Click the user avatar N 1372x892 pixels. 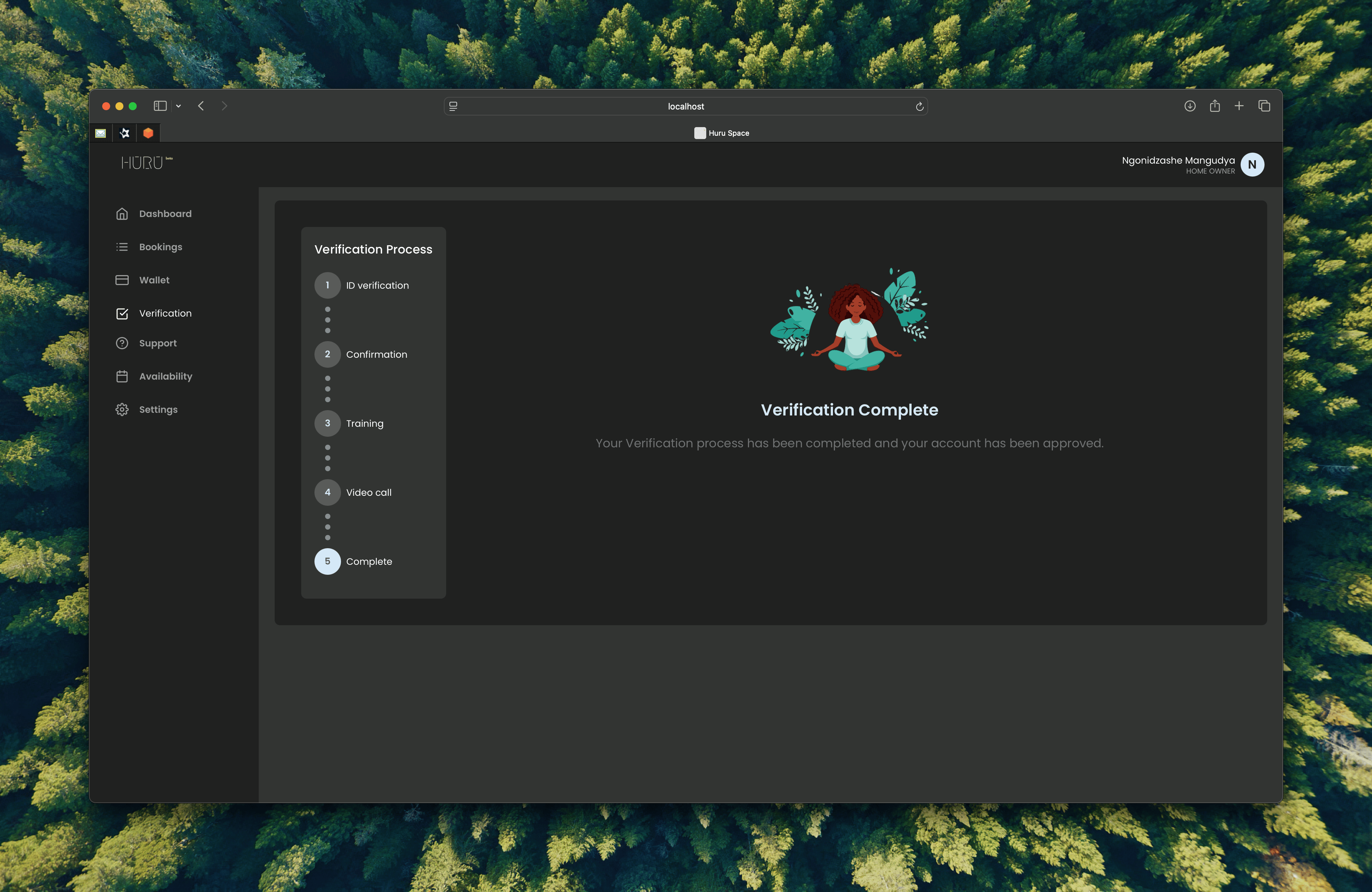[x=1252, y=165]
